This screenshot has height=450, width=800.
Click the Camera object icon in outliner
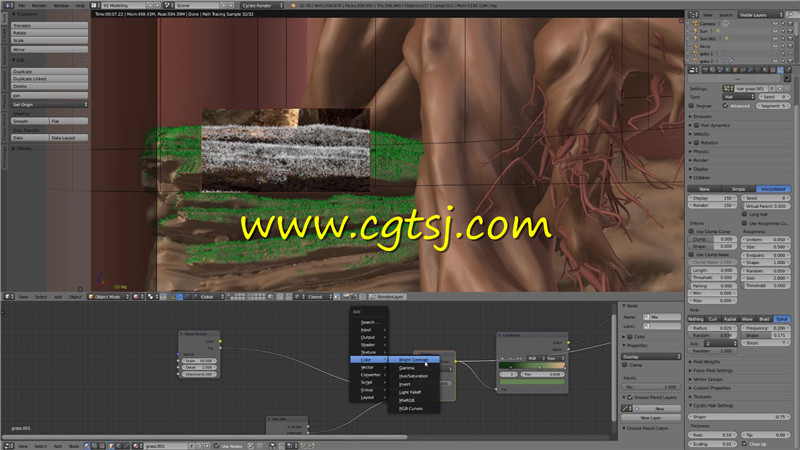coord(695,23)
